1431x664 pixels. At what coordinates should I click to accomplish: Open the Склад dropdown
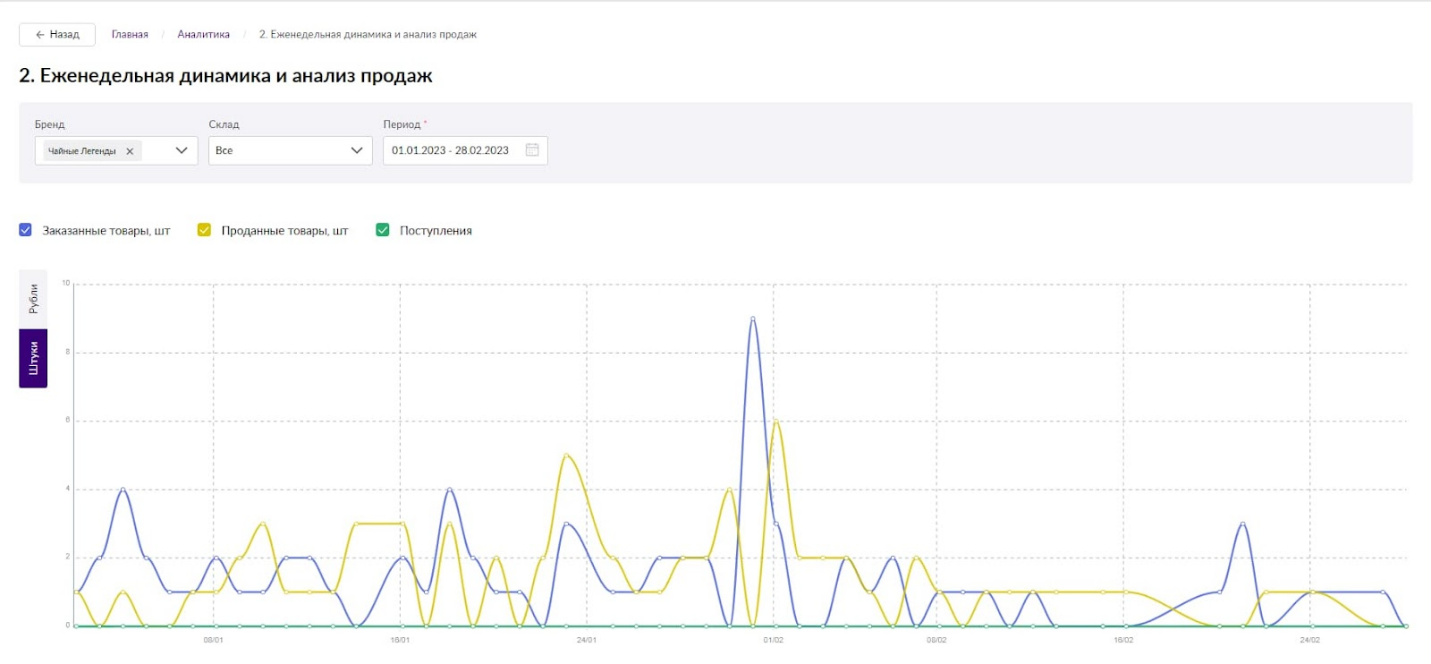pyautogui.click(x=290, y=151)
